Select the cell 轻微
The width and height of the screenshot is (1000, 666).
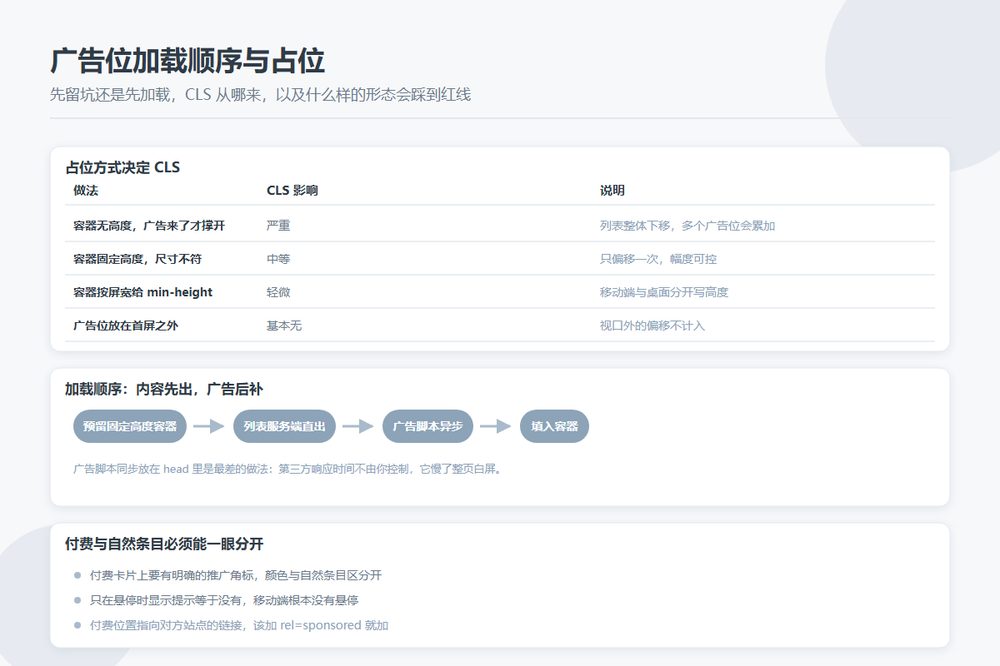278,292
